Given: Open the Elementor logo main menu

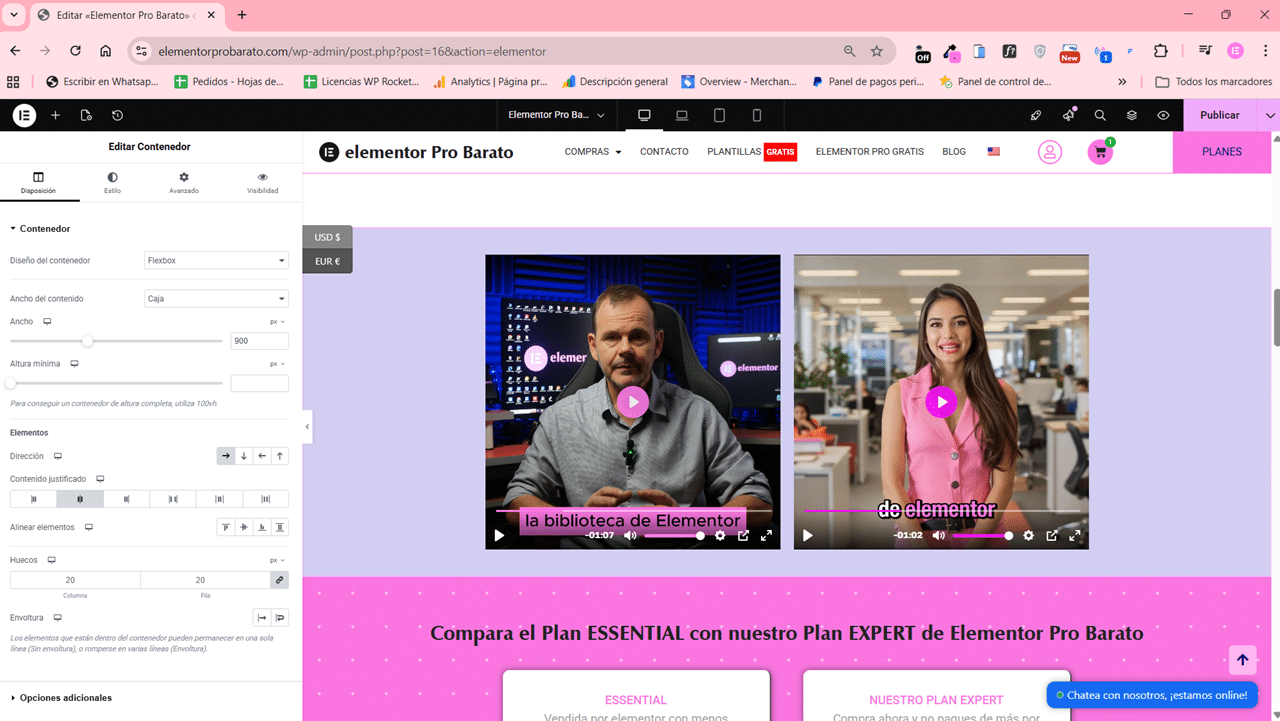Looking at the screenshot, I should point(24,115).
